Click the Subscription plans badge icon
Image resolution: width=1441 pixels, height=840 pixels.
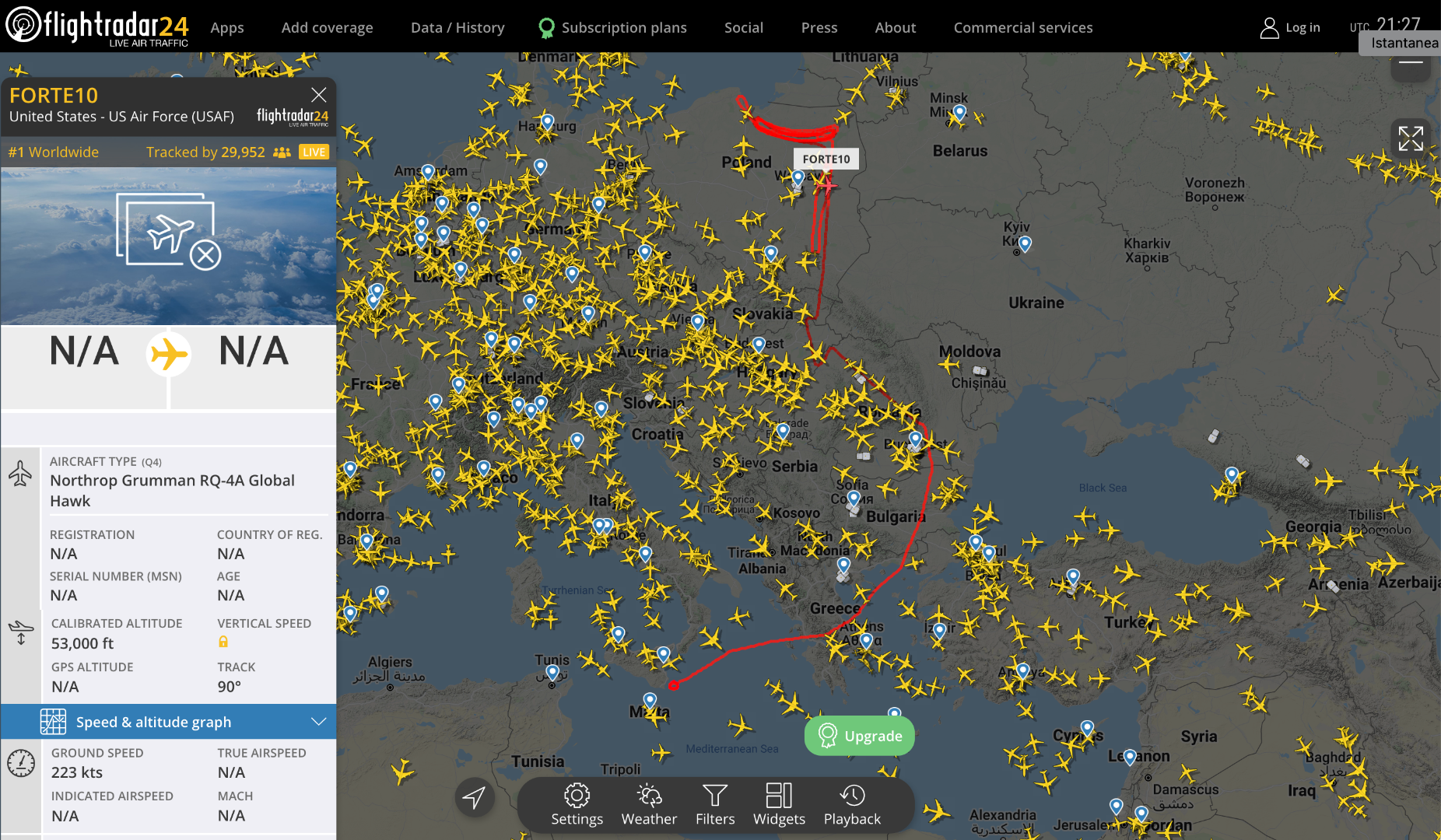click(546, 28)
